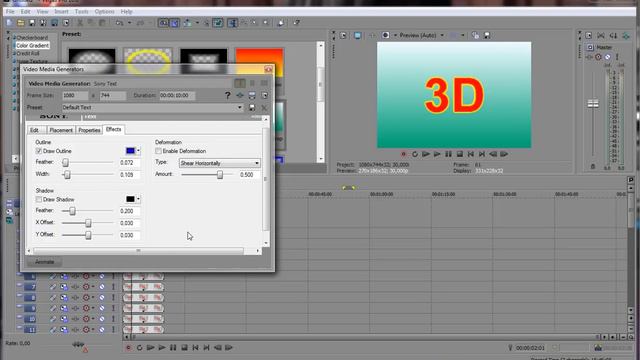The image size is (640, 360).
Task: Solo track 7 with its exclamation button
Action: (x=113, y=287)
